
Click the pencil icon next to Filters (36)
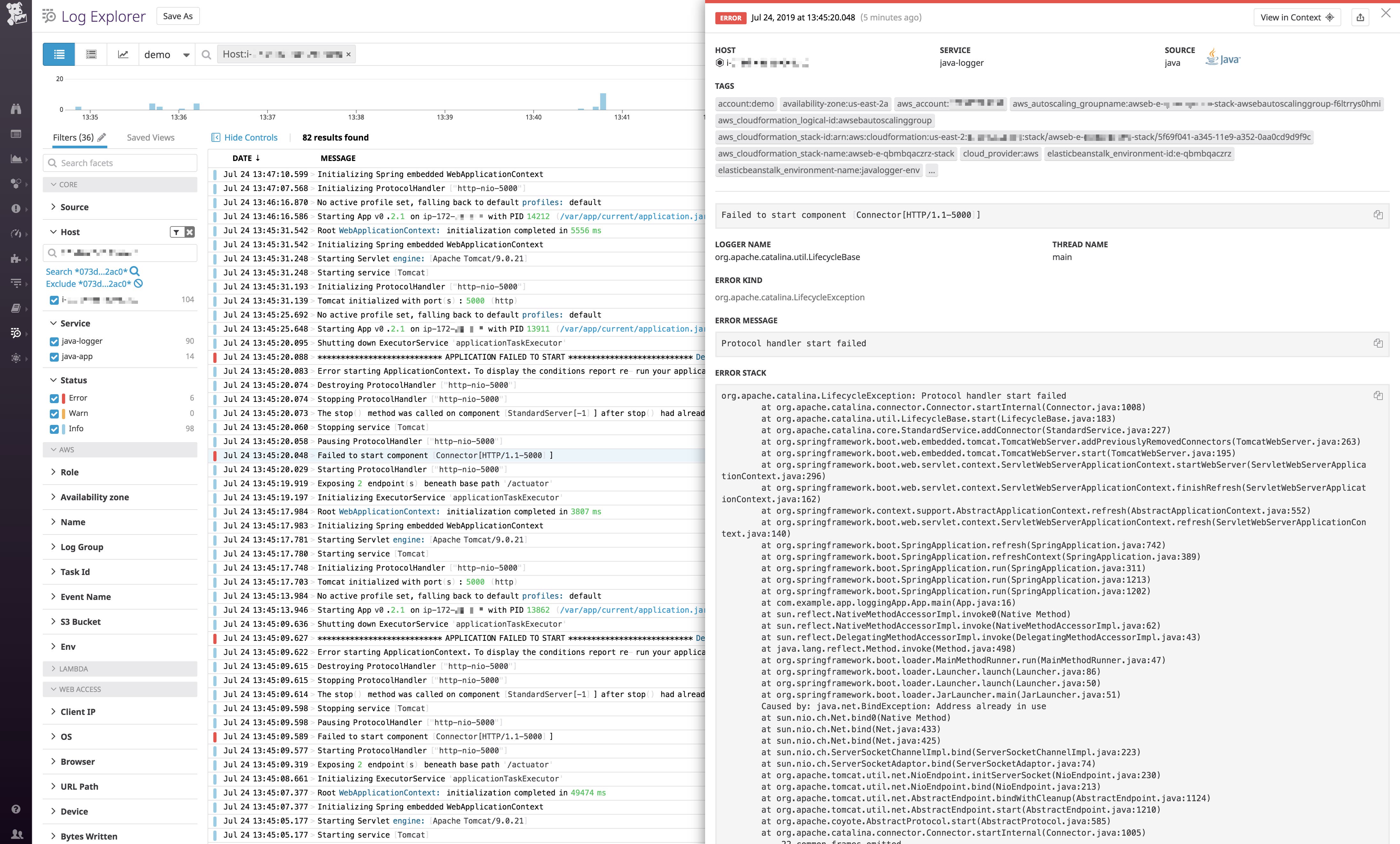point(102,138)
